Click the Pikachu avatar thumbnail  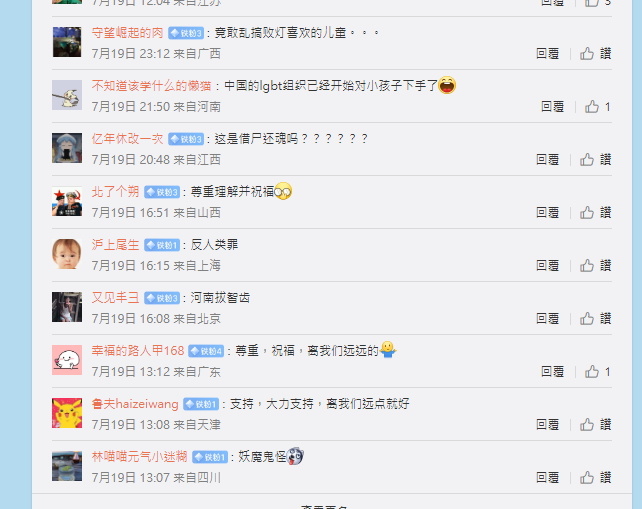pyautogui.click(x=67, y=413)
